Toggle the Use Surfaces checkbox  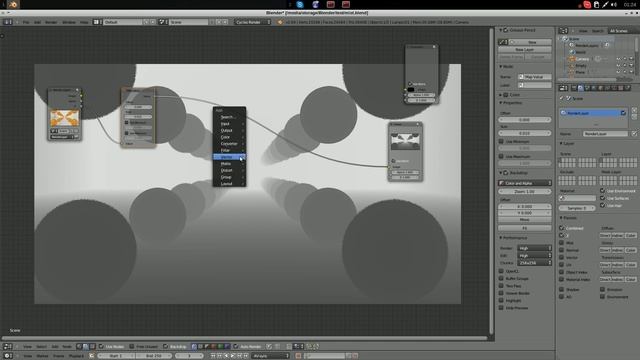(602, 198)
